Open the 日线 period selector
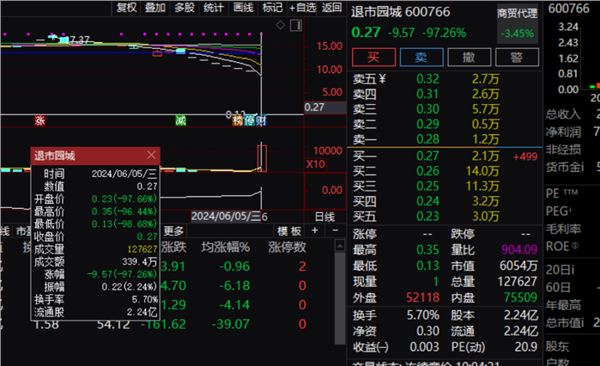This screenshot has width=600, height=366. 325,217
